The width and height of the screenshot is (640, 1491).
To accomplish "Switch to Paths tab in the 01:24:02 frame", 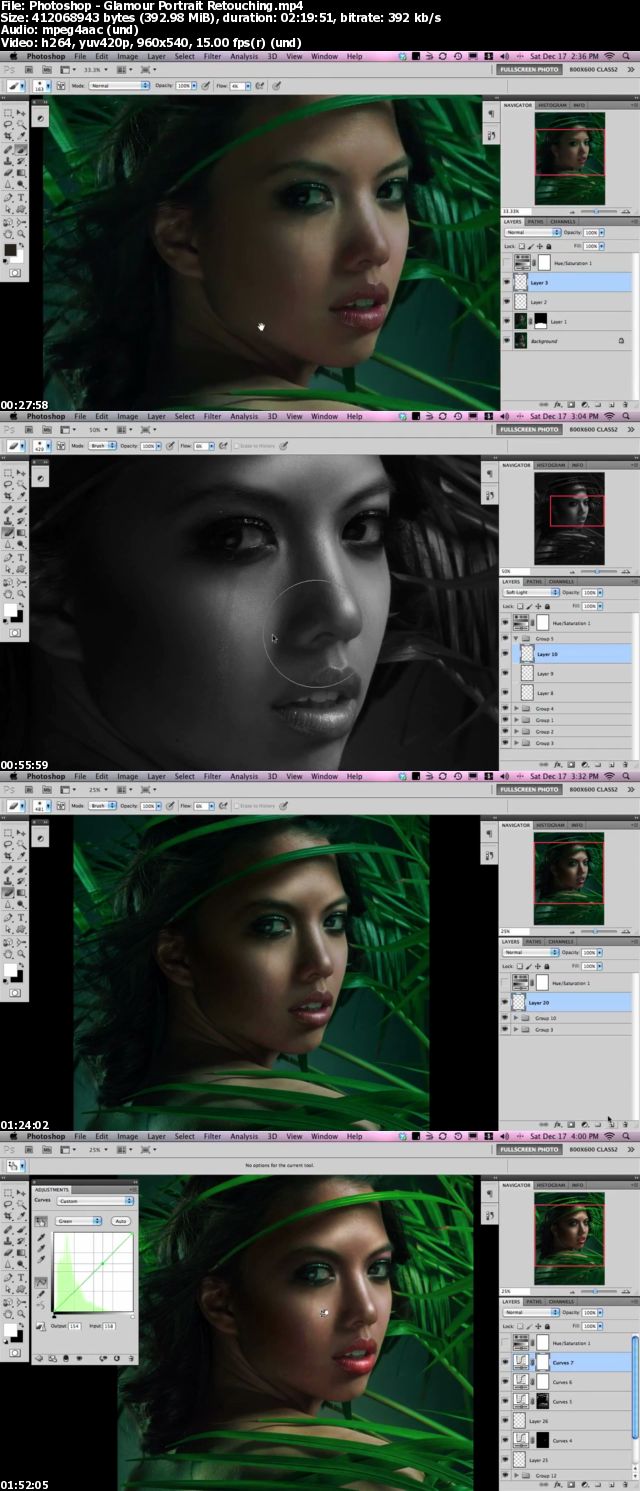I will click(534, 941).
